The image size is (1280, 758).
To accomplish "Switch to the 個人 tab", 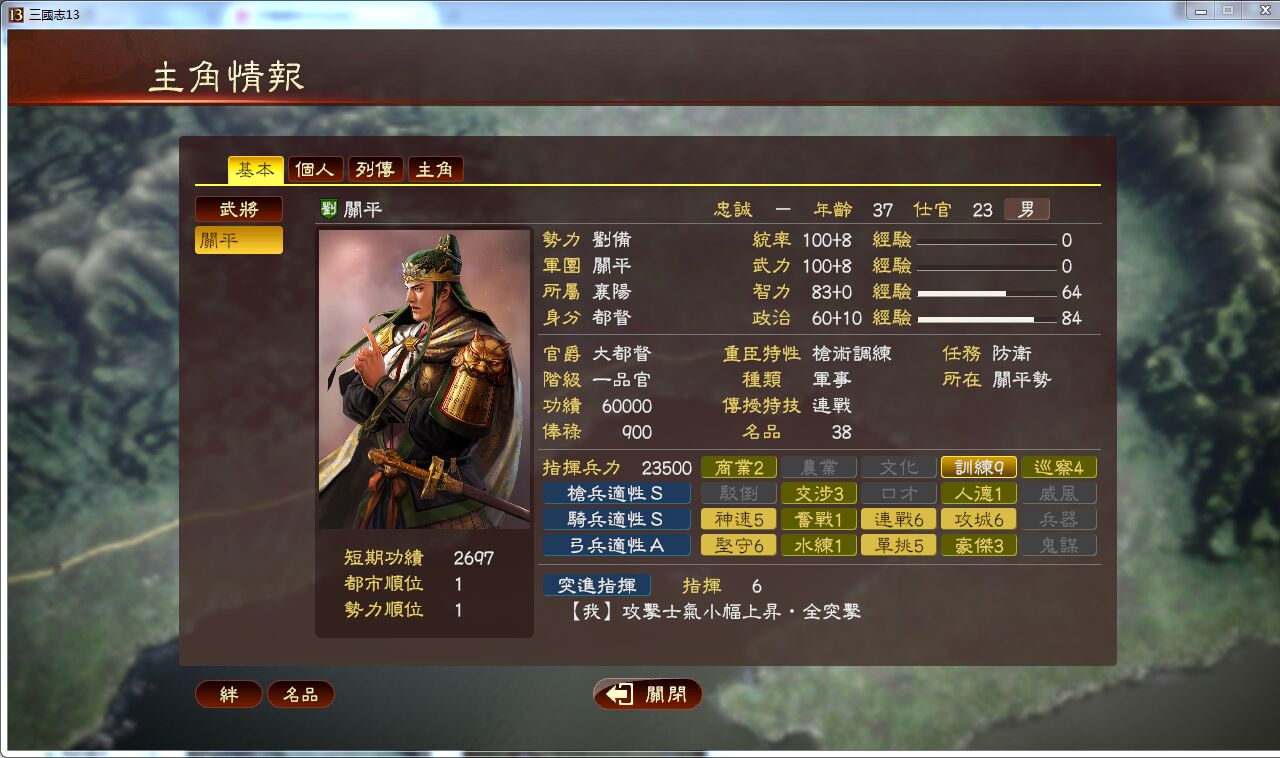I will (x=316, y=170).
